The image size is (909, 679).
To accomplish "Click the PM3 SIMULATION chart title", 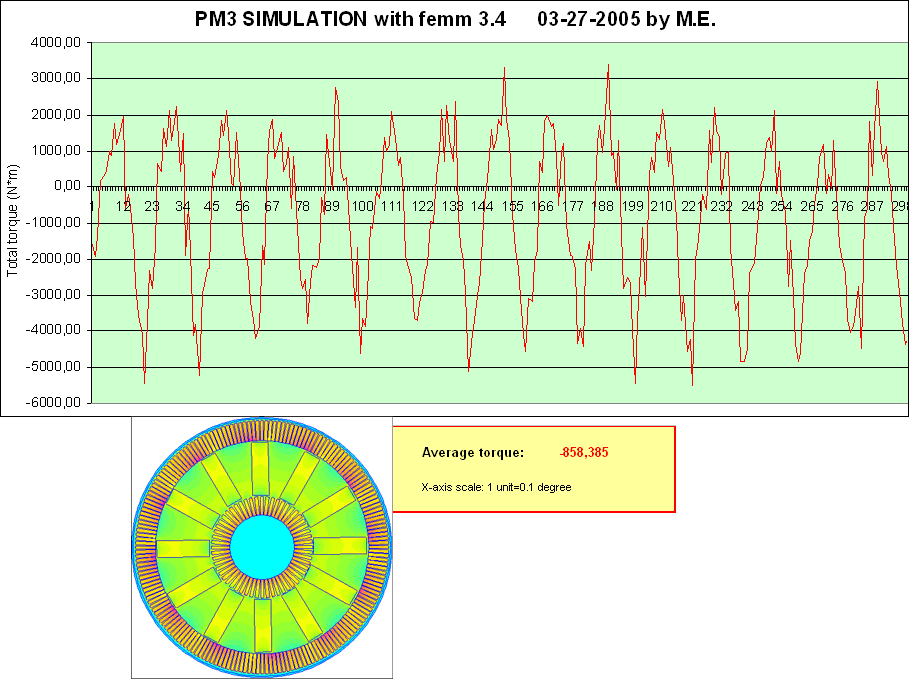I will (x=453, y=19).
